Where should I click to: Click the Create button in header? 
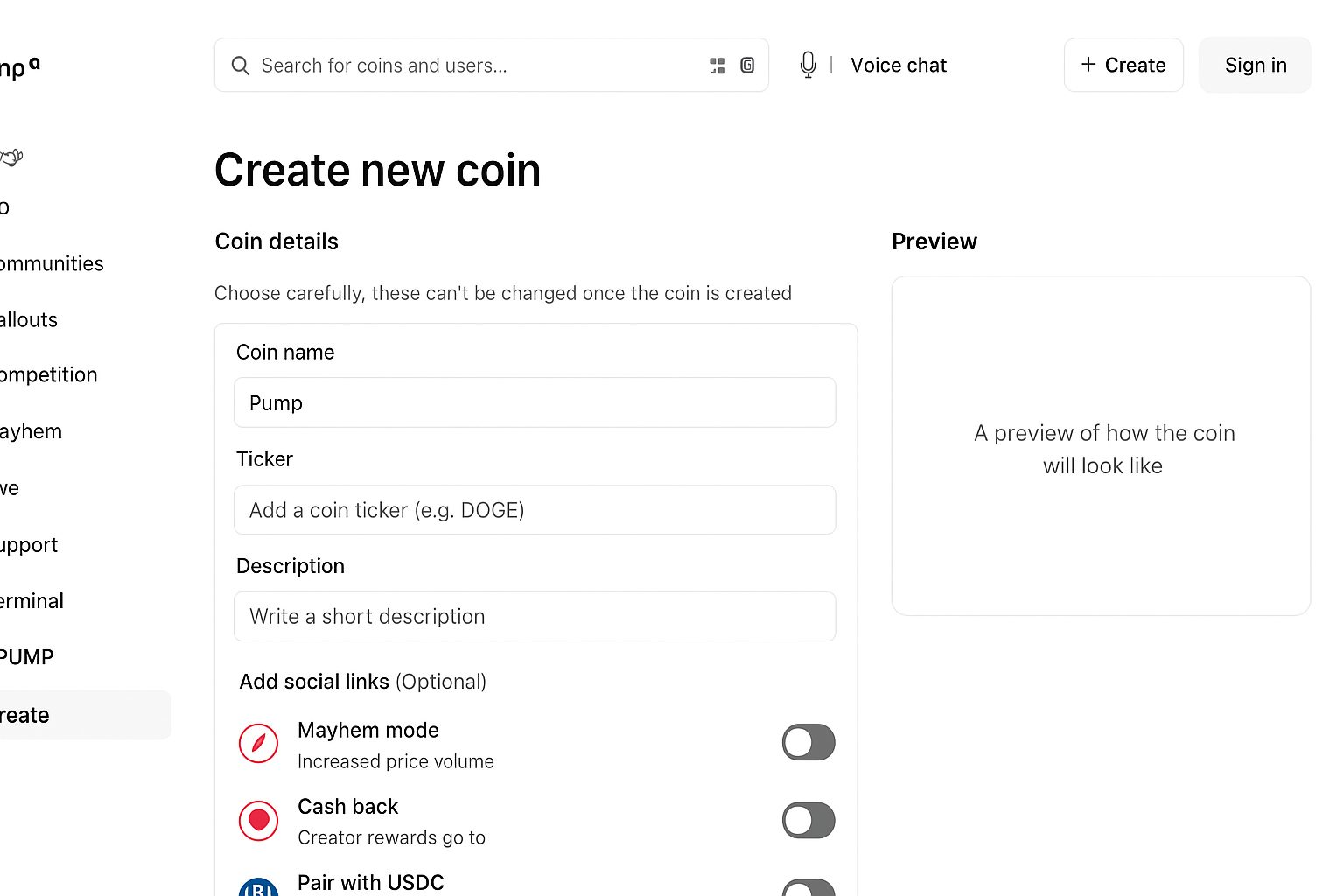(1123, 65)
